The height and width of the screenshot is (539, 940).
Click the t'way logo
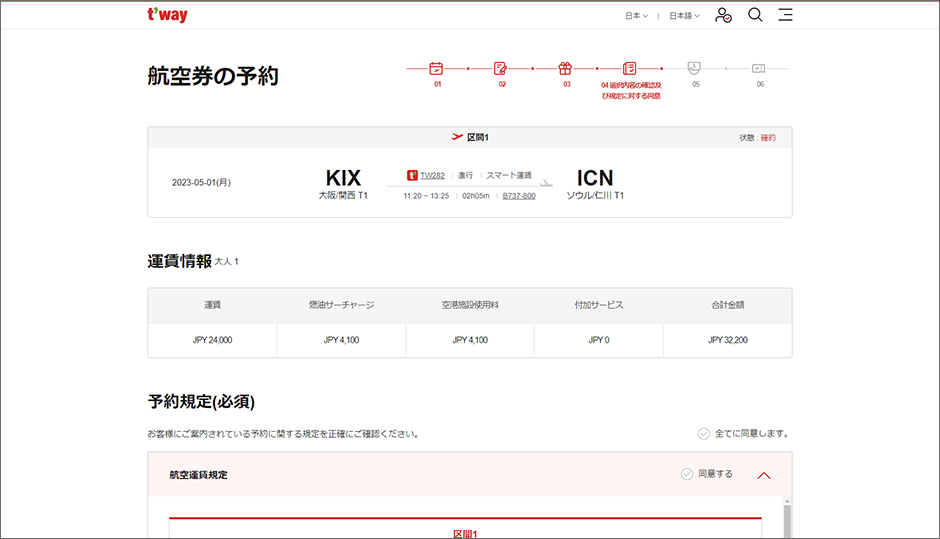(167, 15)
